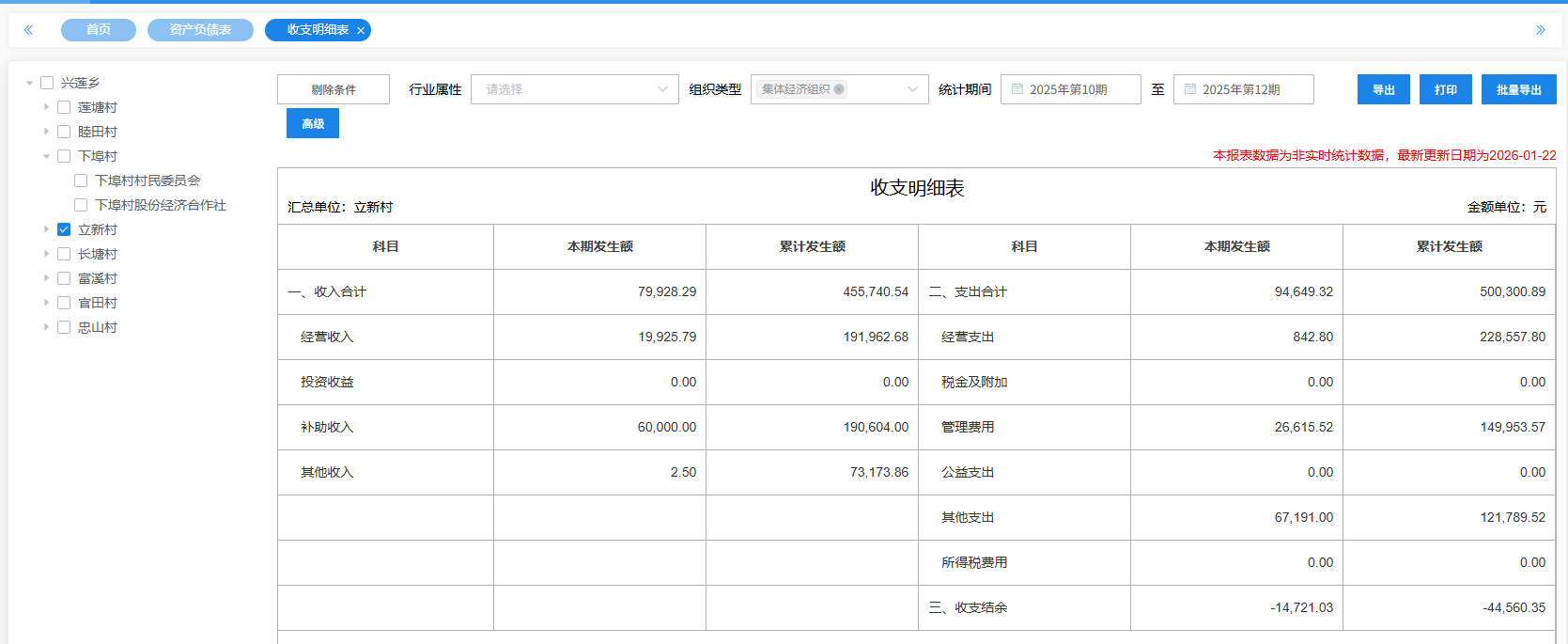Collapse the 下埠村 tree node
1568x644 pixels.
(46, 156)
